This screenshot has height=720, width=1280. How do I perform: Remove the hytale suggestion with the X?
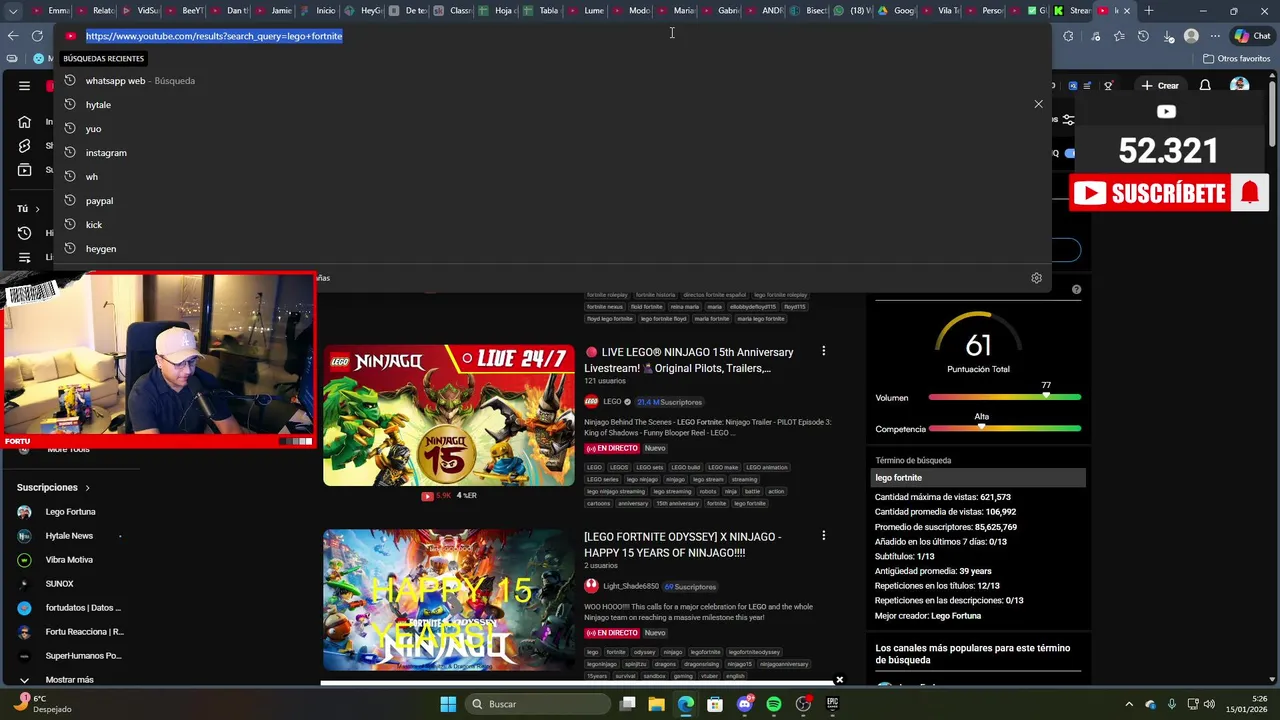pos(1038,104)
